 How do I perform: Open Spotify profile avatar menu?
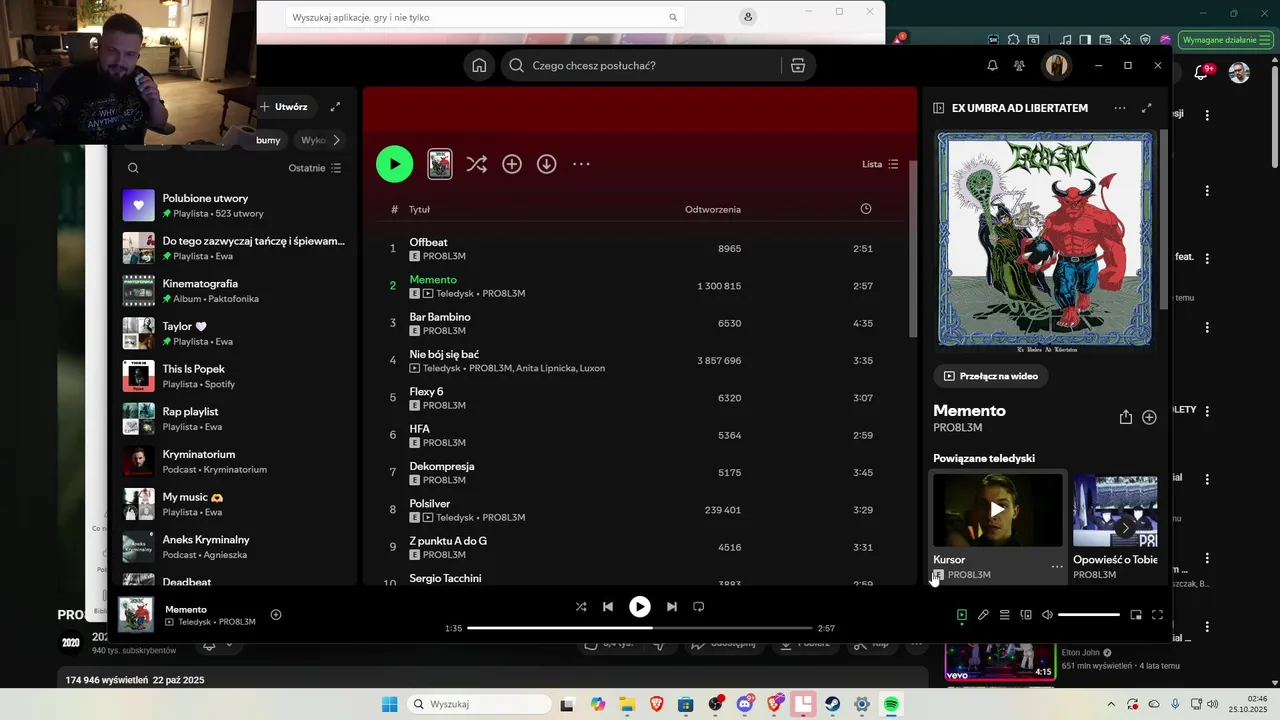pyautogui.click(x=1056, y=65)
